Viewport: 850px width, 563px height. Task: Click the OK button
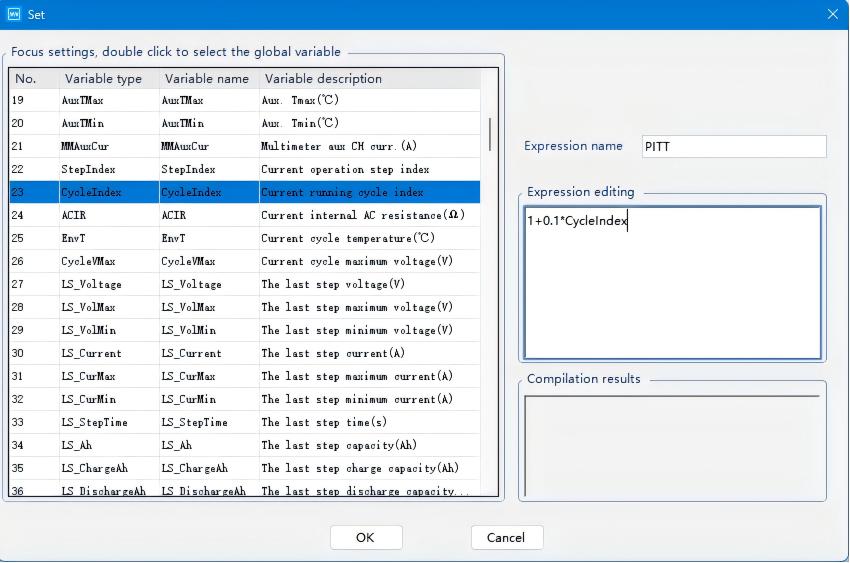click(366, 537)
